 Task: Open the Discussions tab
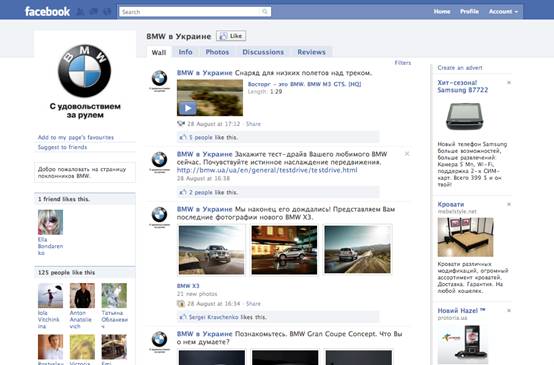tap(263, 52)
